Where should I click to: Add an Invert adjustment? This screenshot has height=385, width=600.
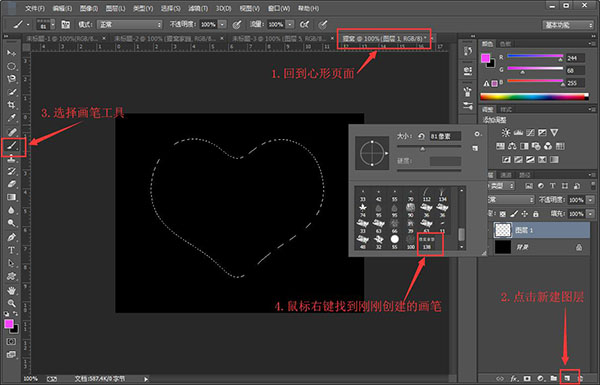point(506,160)
